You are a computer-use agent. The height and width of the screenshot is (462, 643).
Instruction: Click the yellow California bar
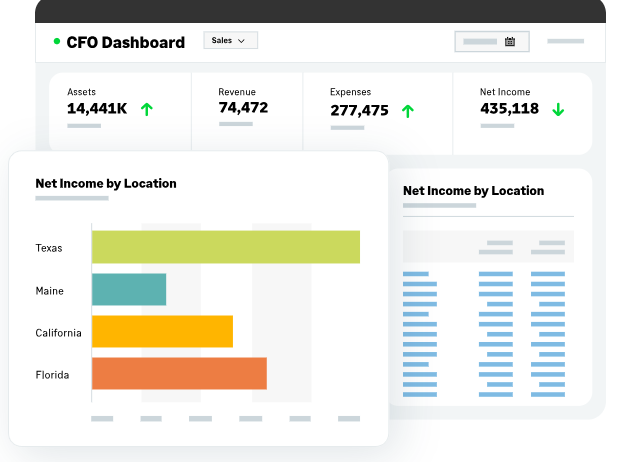click(162, 332)
